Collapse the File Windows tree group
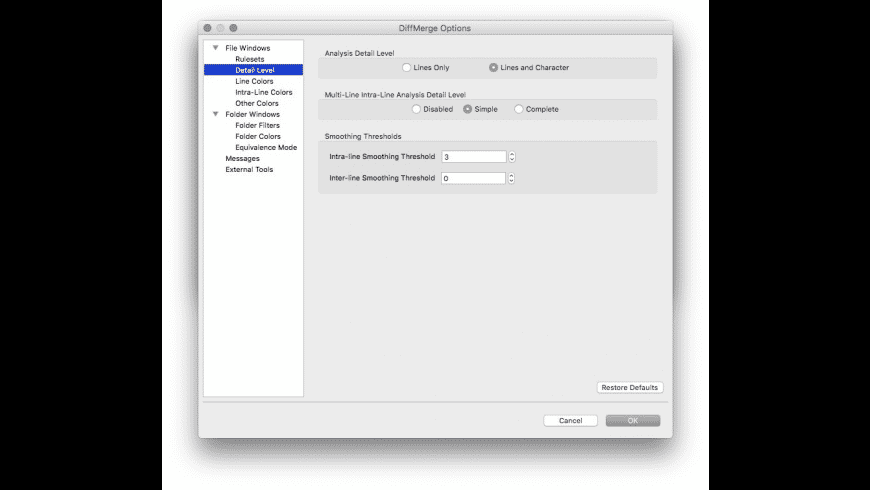The height and width of the screenshot is (490, 870). [x=215, y=48]
